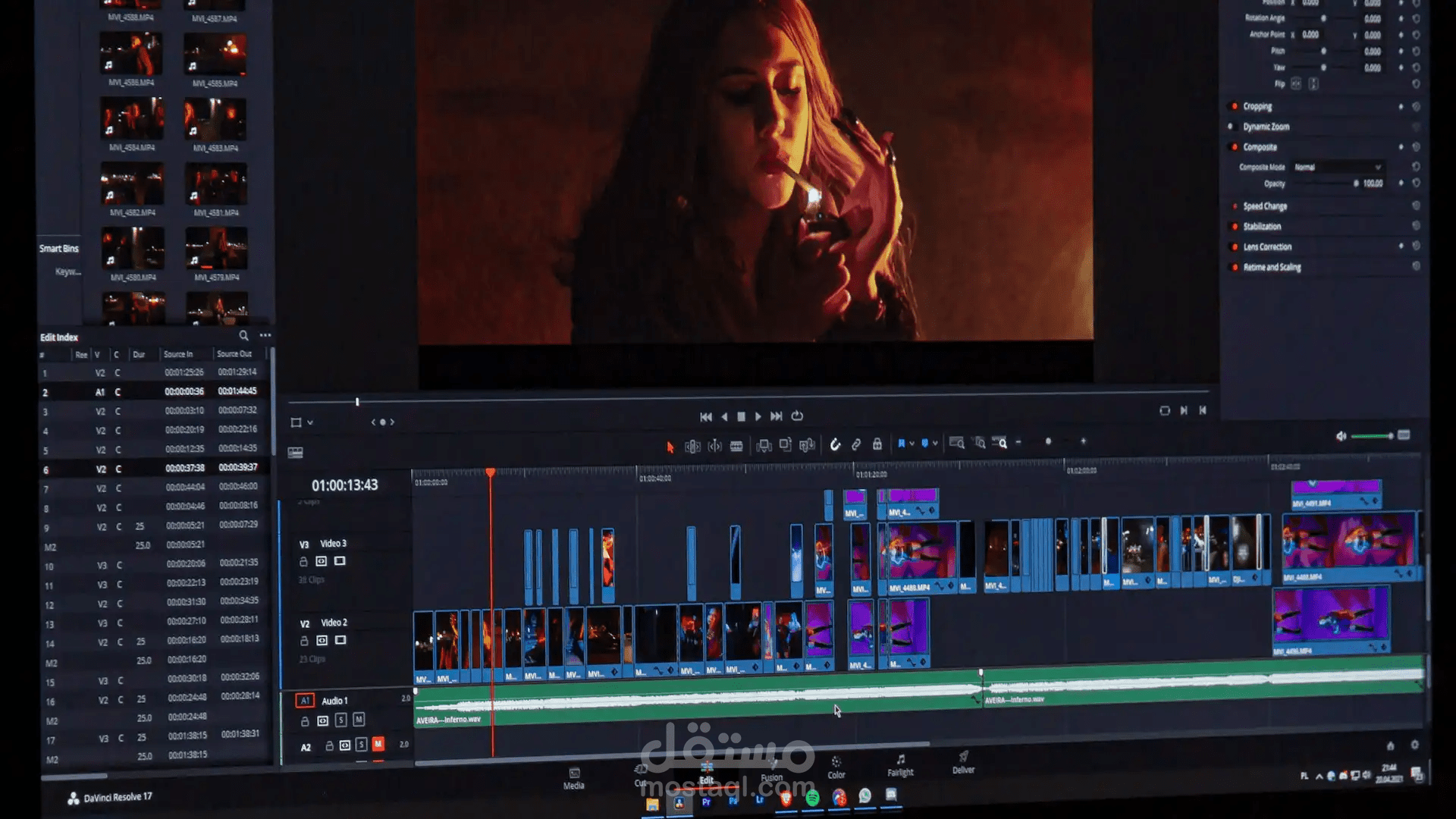
Task: Toggle the Lens Correction enable dot
Action: coord(1235,246)
